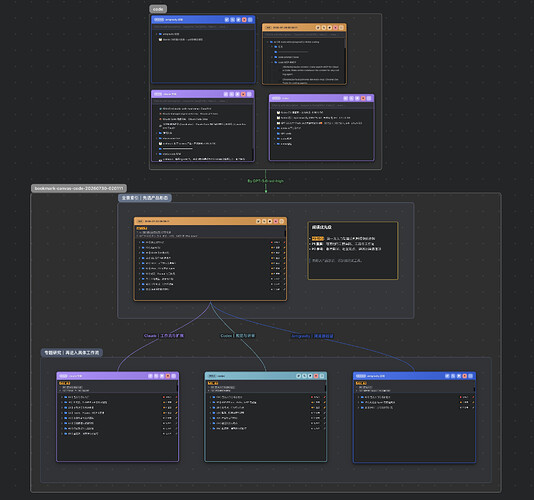Click the first round icon on the central orange index card header
The width and height of the screenshot is (534, 500).
pyautogui.click(x=258, y=221)
